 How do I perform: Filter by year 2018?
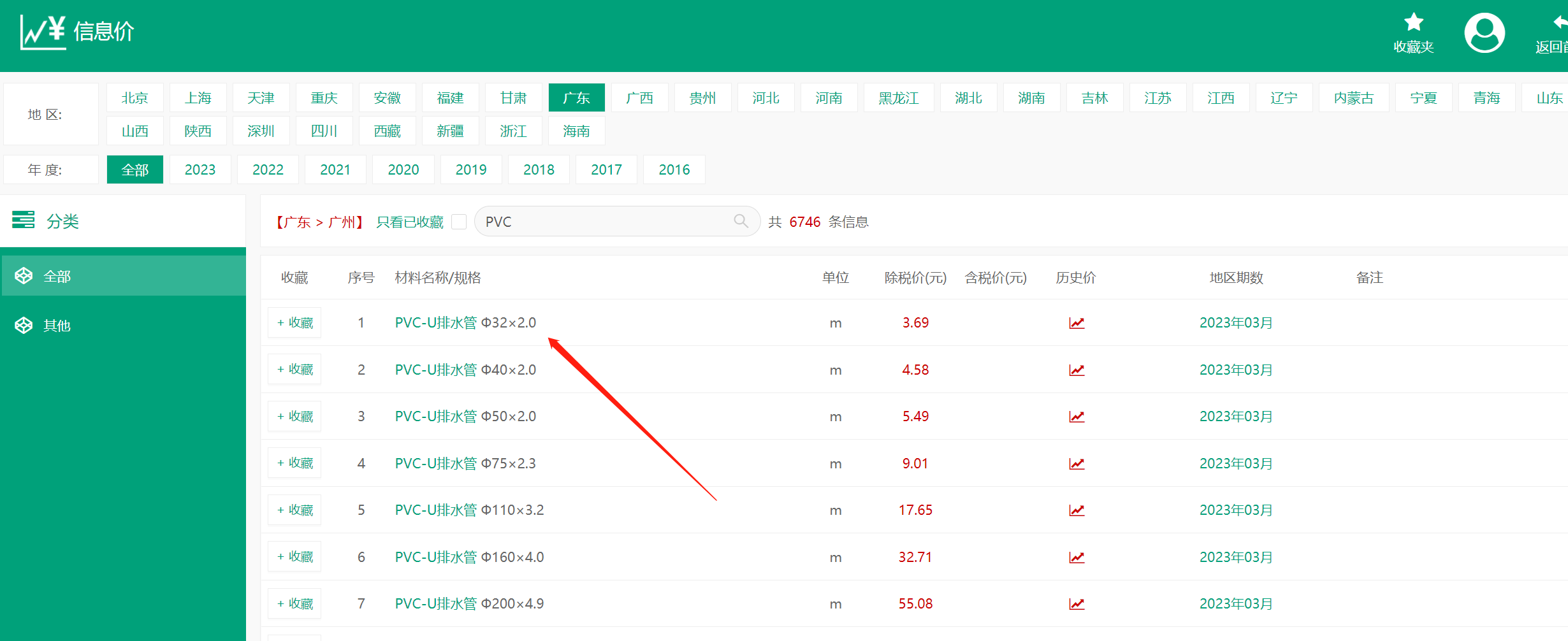pos(539,169)
